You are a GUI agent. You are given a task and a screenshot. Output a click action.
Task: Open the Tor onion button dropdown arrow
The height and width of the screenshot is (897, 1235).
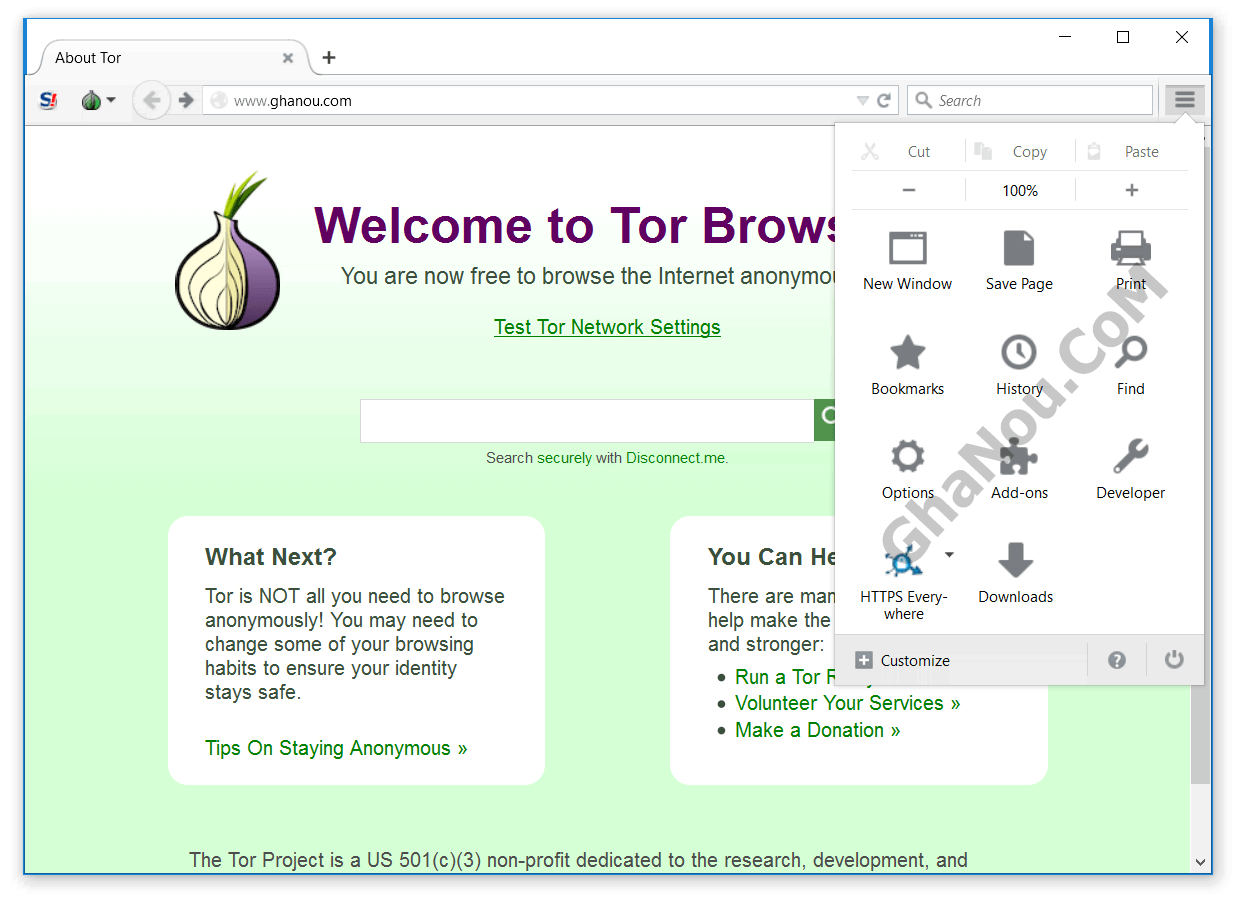coord(111,100)
